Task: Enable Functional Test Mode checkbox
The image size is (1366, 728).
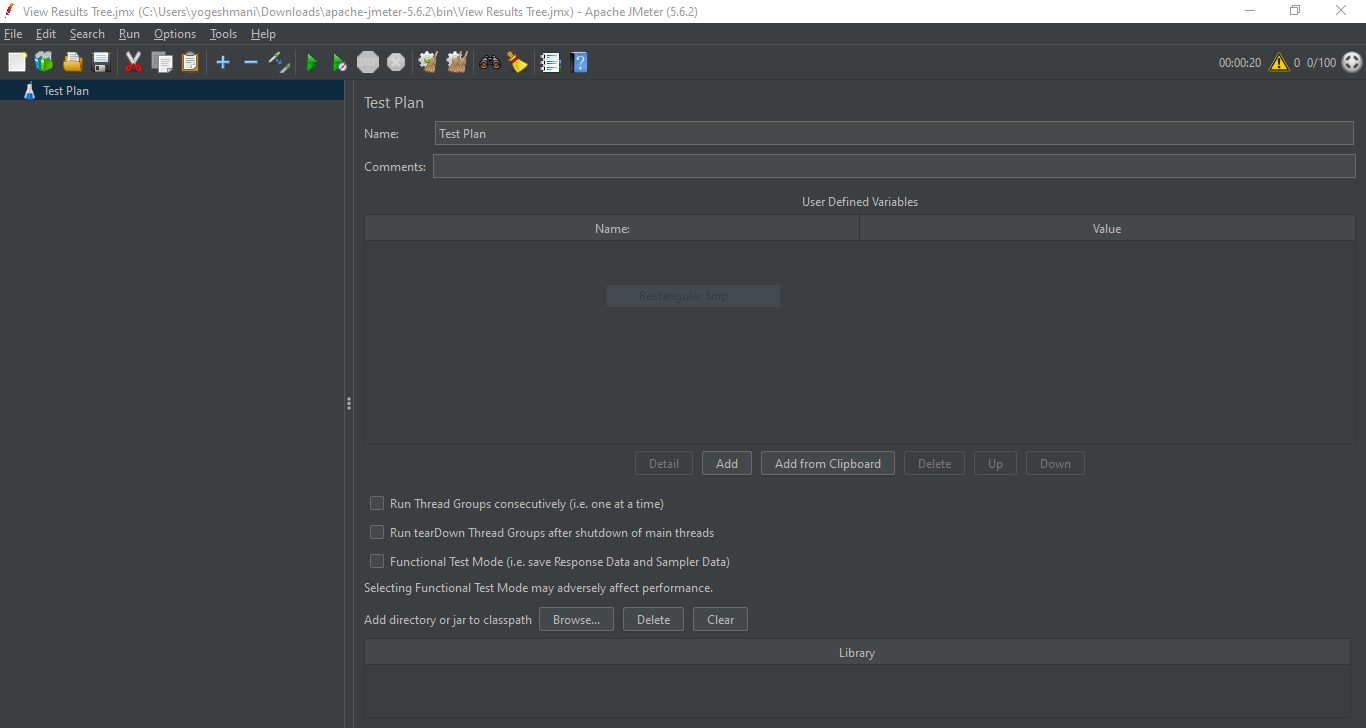Action: 377,562
